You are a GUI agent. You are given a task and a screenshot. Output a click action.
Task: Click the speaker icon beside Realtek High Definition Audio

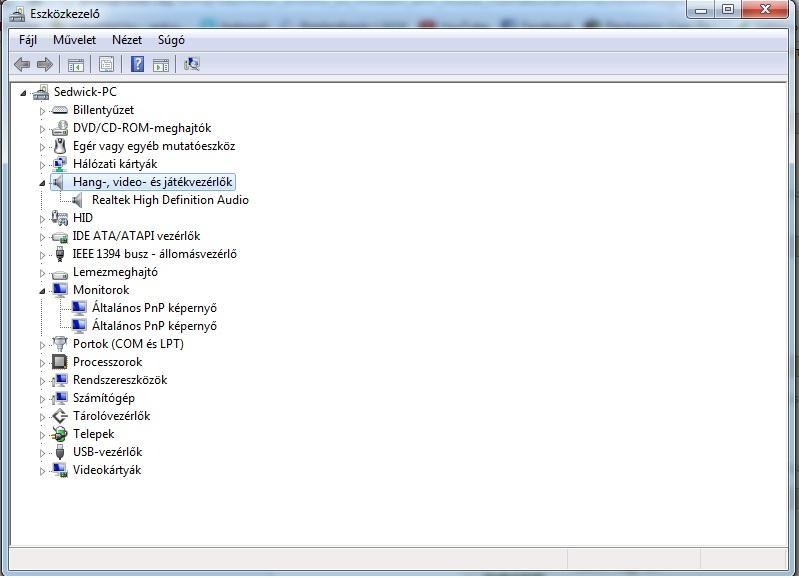click(77, 200)
